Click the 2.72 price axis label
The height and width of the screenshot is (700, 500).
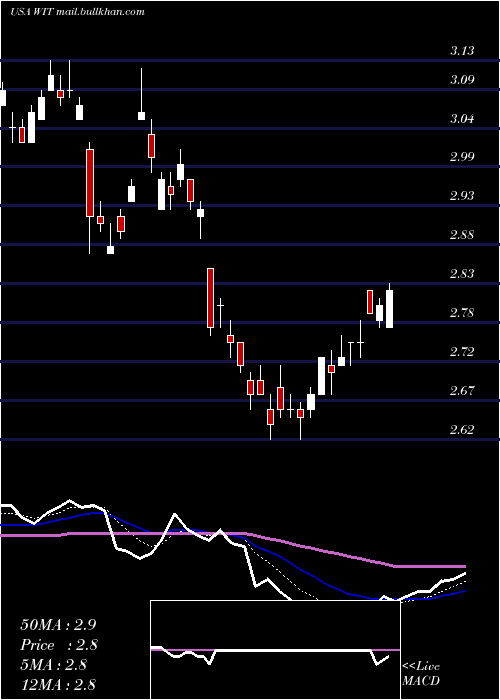462,352
